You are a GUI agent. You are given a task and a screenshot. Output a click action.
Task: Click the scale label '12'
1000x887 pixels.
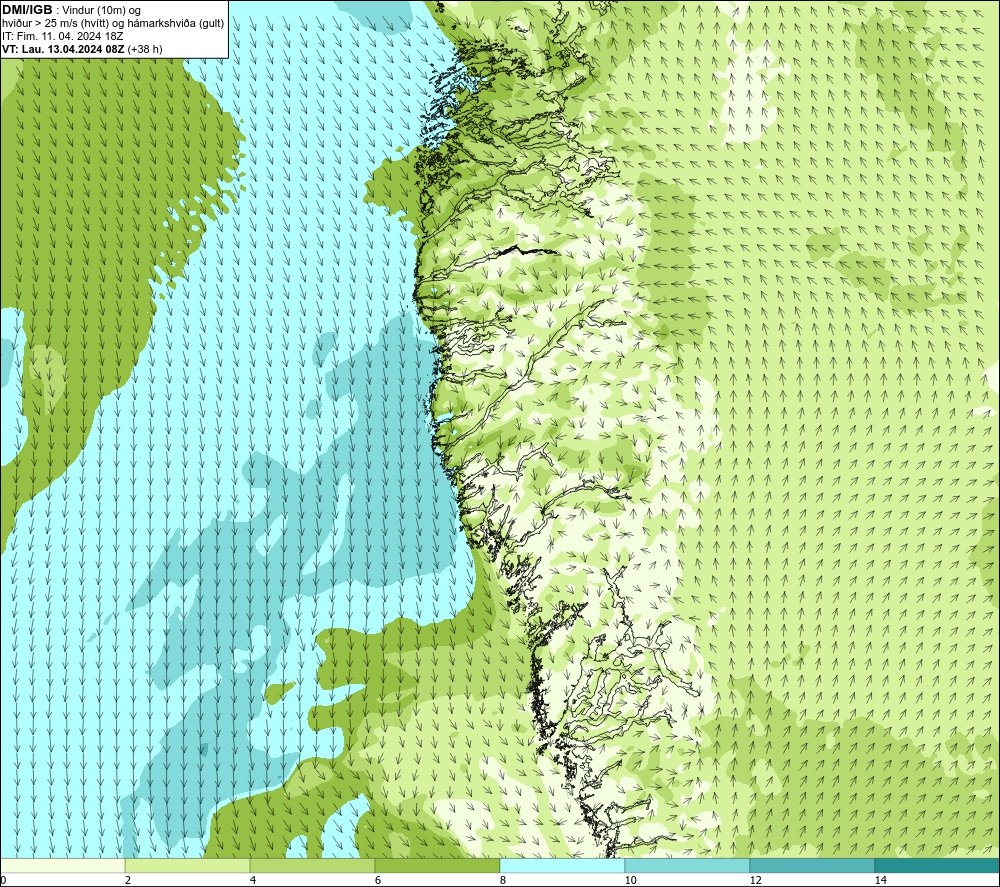click(755, 880)
